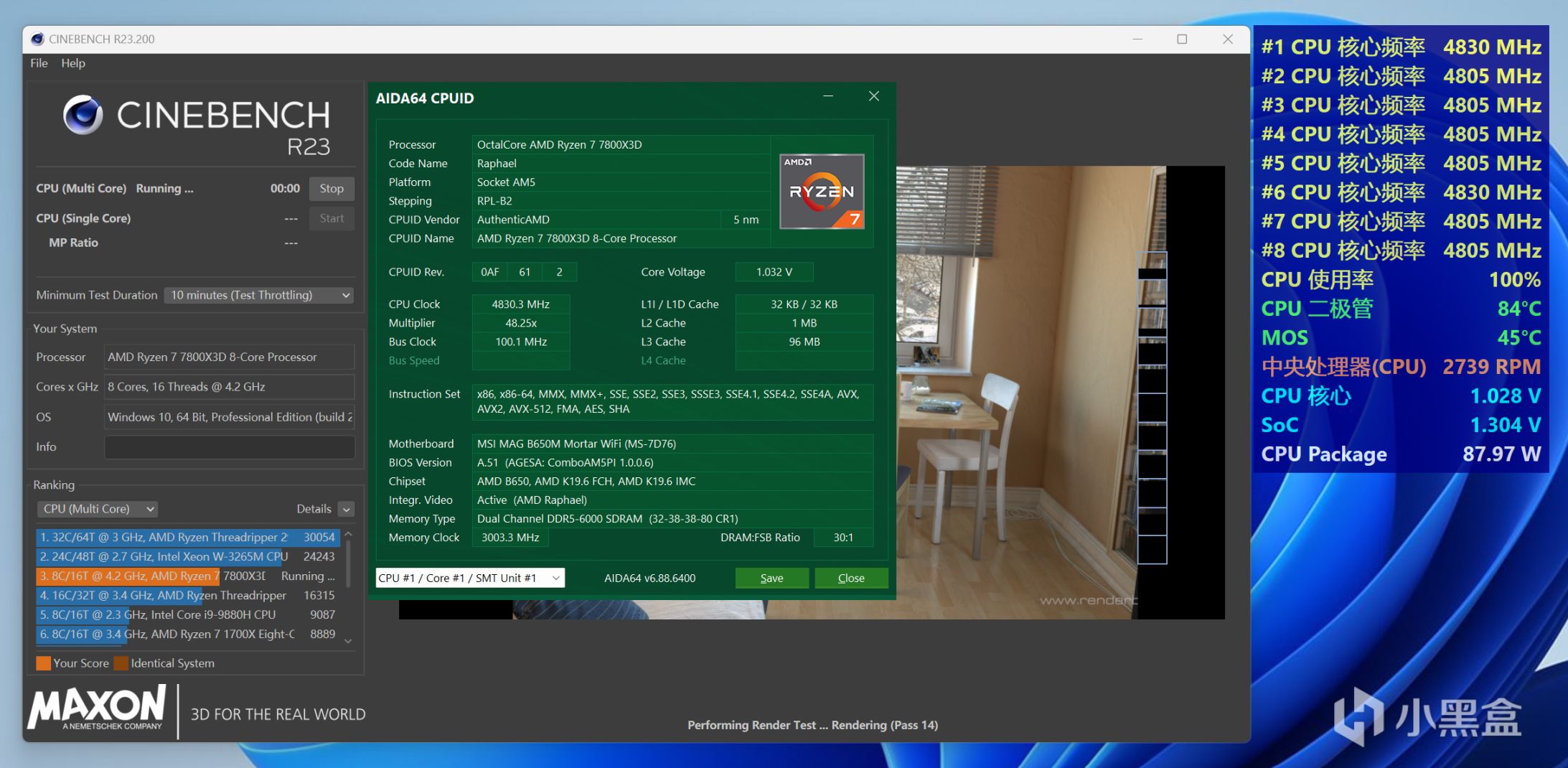Stop the CPU Multi Core test
Image resolution: width=1568 pixels, height=768 pixels.
[x=332, y=188]
